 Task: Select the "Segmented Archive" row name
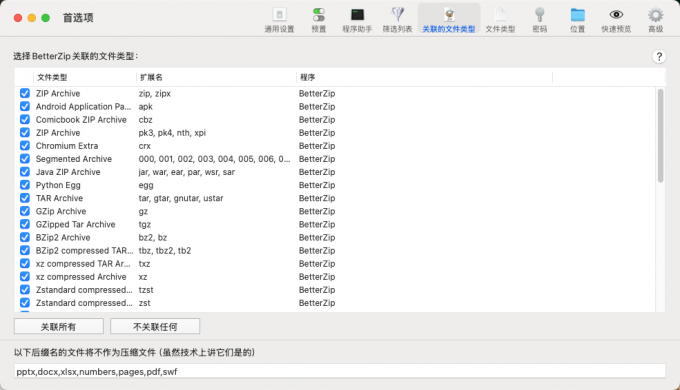(x=74, y=159)
